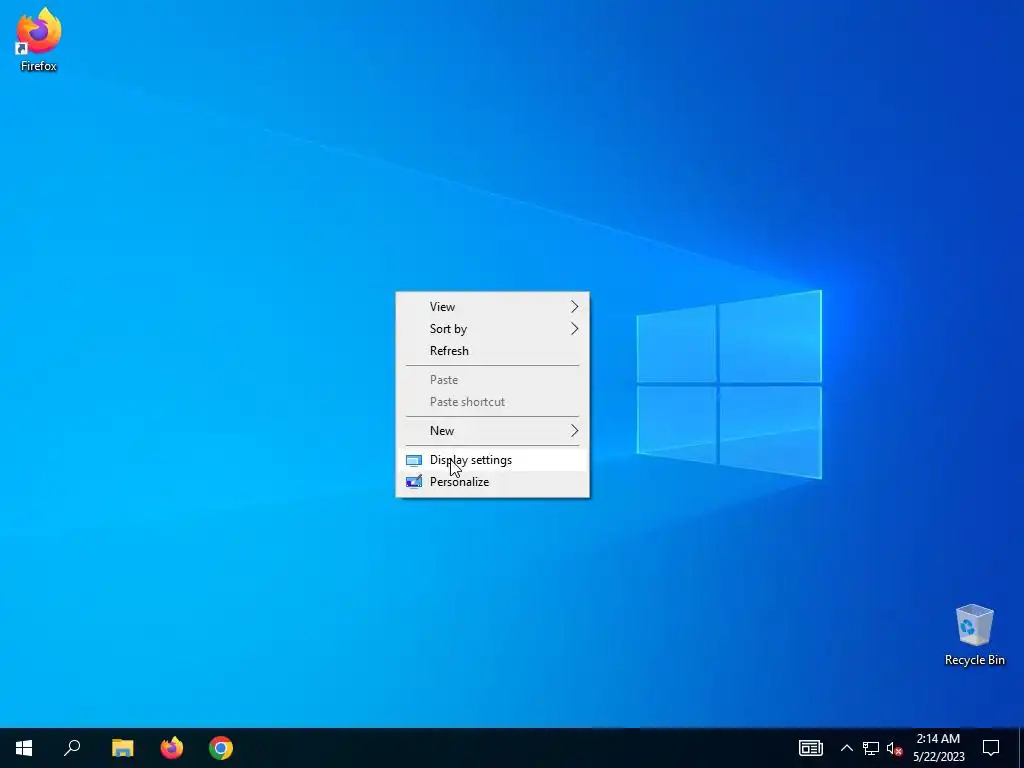Open the New submenu
The image size is (1024, 768).
[492, 430]
